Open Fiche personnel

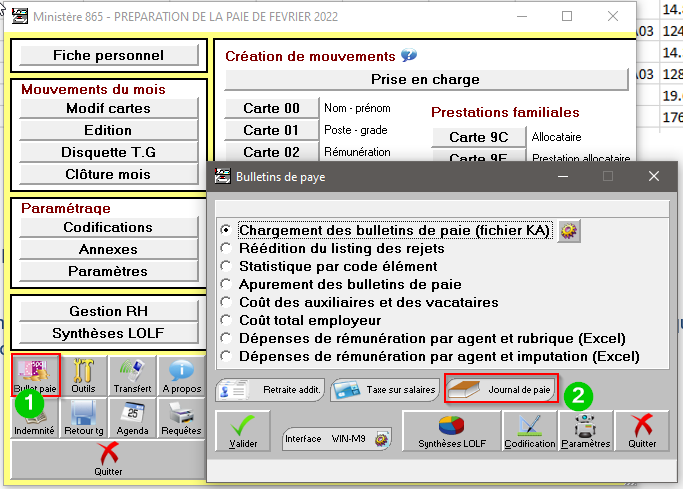tap(108, 55)
